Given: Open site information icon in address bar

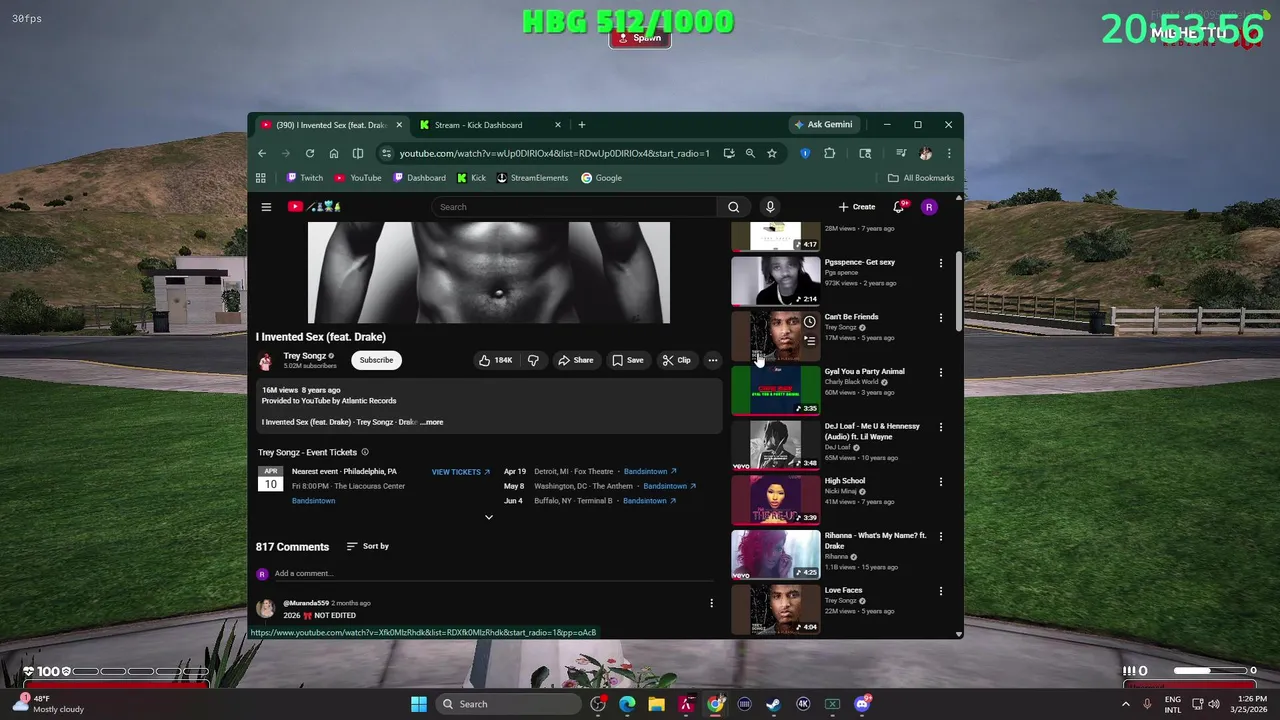Looking at the screenshot, I should click(x=386, y=153).
